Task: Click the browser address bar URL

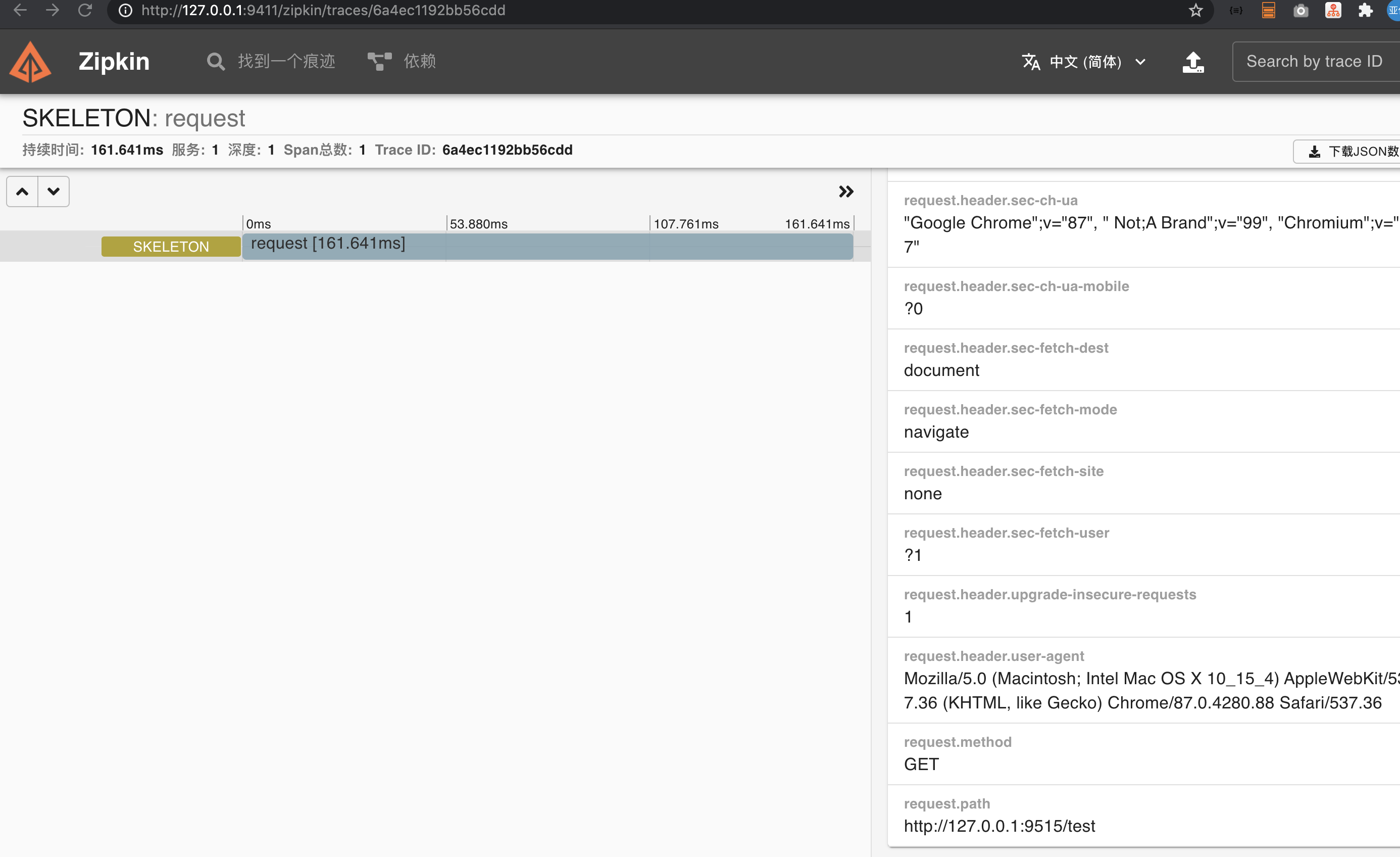Action: click(x=323, y=10)
